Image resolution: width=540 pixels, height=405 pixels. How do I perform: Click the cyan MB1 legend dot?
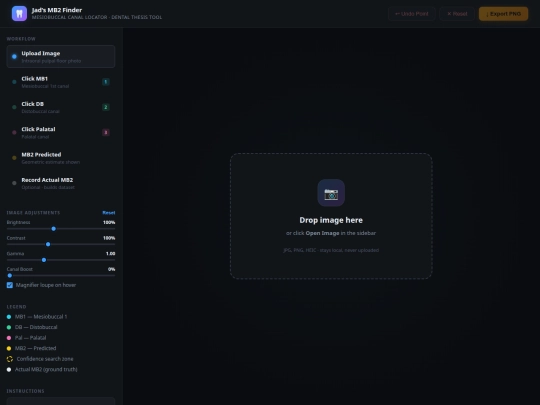(x=9, y=317)
